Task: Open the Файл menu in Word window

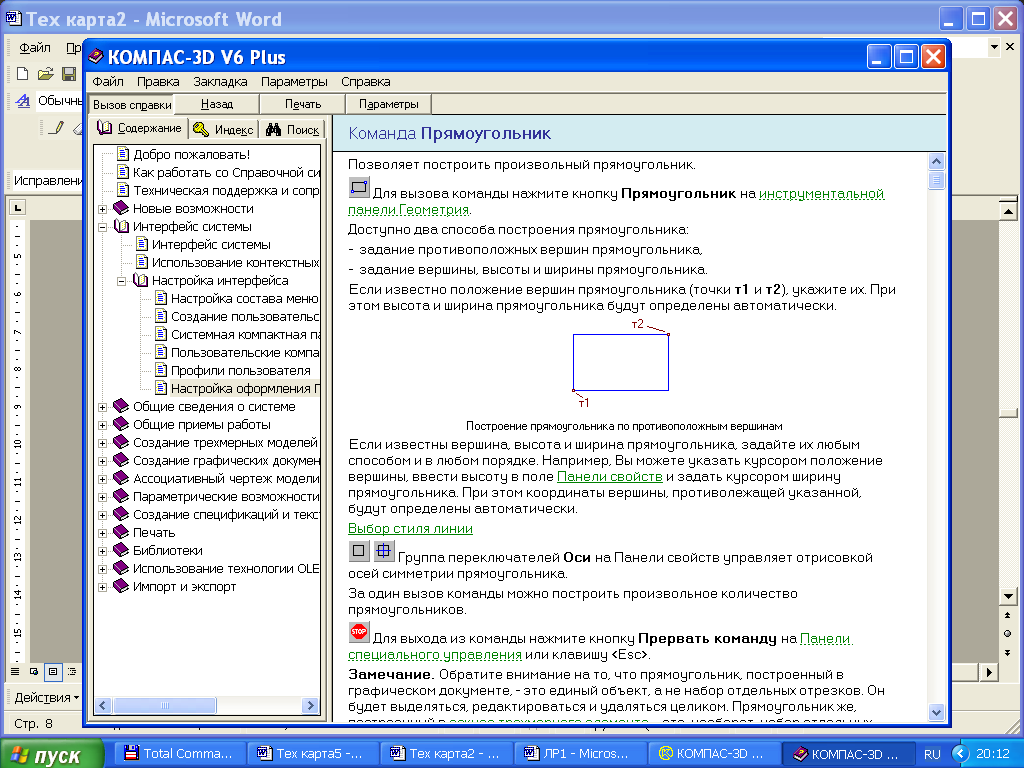Action: tap(35, 48)
